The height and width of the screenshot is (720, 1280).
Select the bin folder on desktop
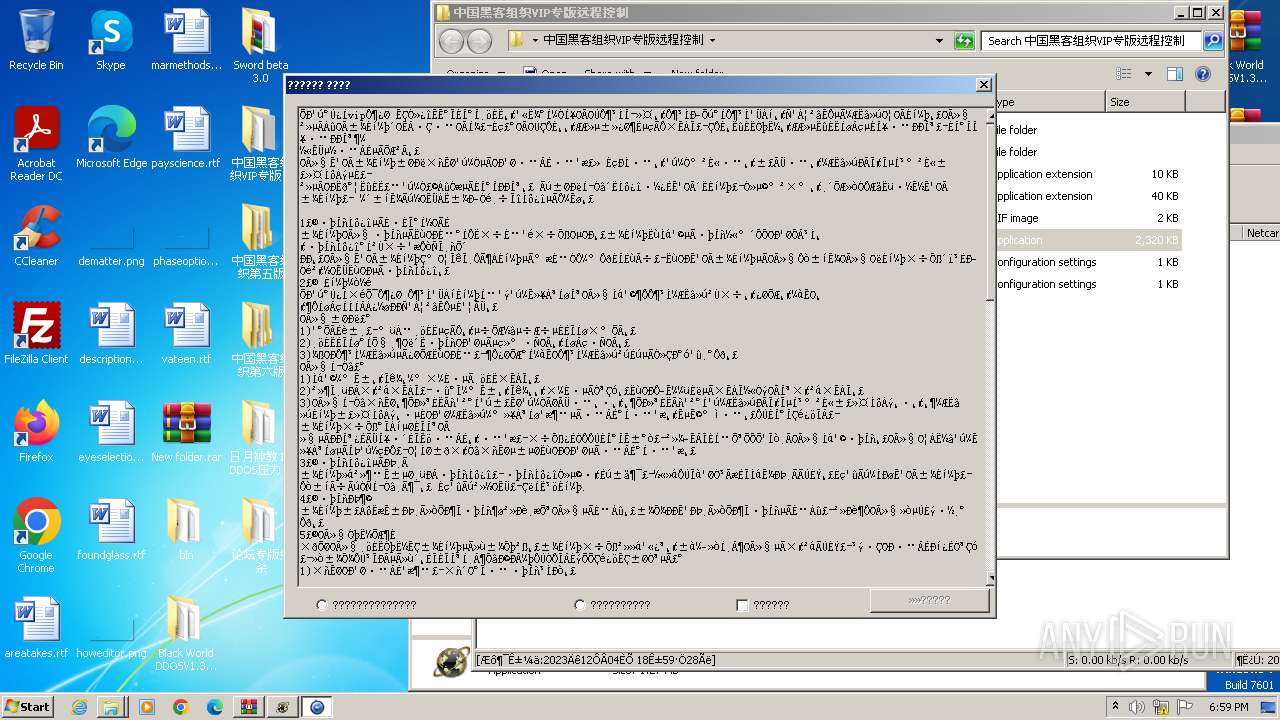click(x=186, y=530)
